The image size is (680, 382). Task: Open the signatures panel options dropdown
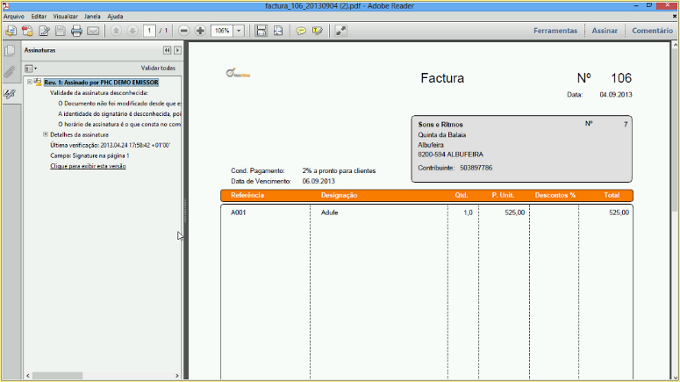[30, 68]
